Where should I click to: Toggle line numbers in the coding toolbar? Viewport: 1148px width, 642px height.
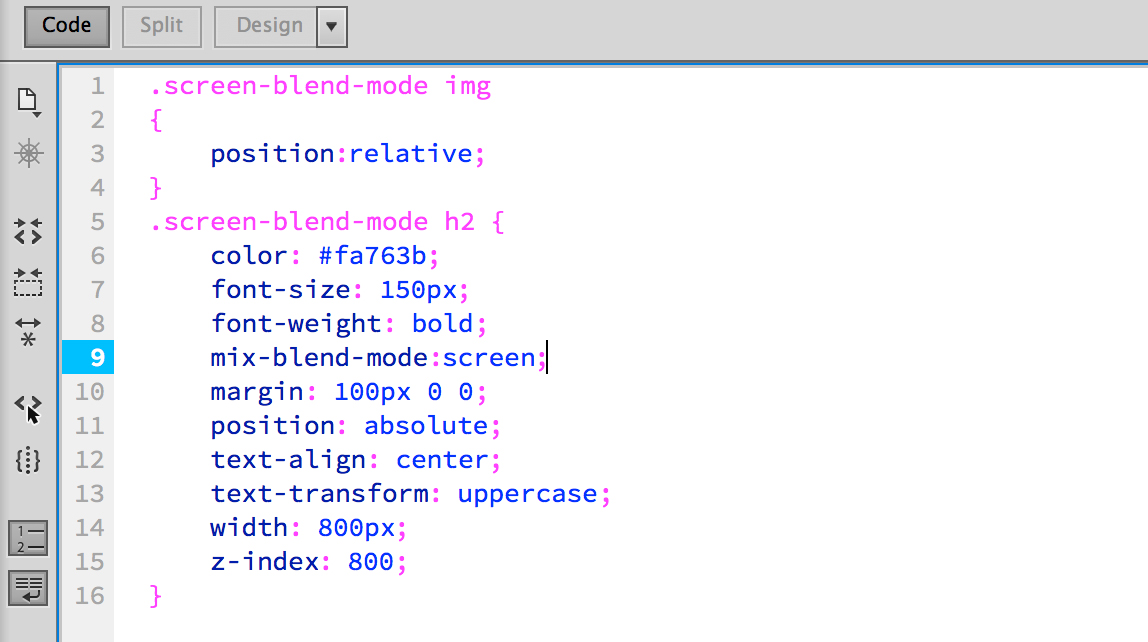point(28,537)
